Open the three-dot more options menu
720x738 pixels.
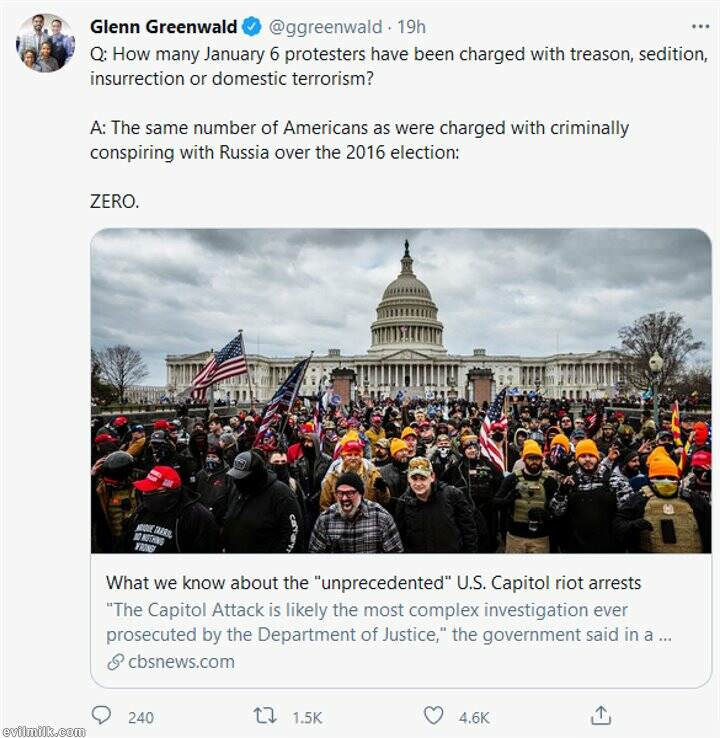coord(700,27)
